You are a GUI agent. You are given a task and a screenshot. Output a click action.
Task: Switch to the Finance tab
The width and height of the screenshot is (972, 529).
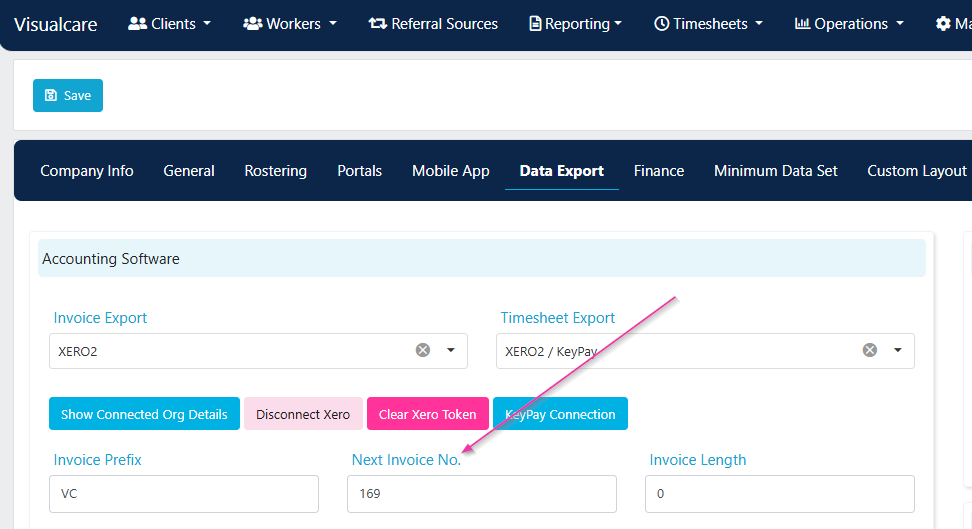click(659, 171)
